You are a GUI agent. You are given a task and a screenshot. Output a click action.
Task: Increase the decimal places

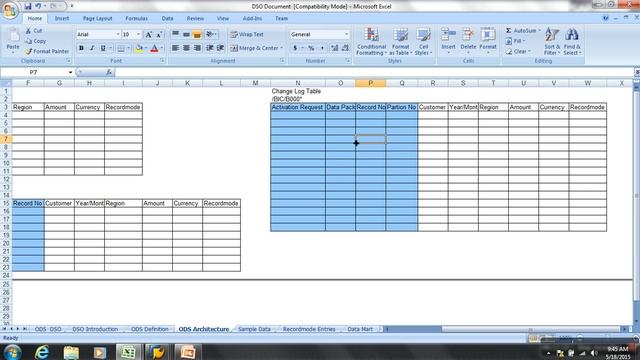pos(335,48)
